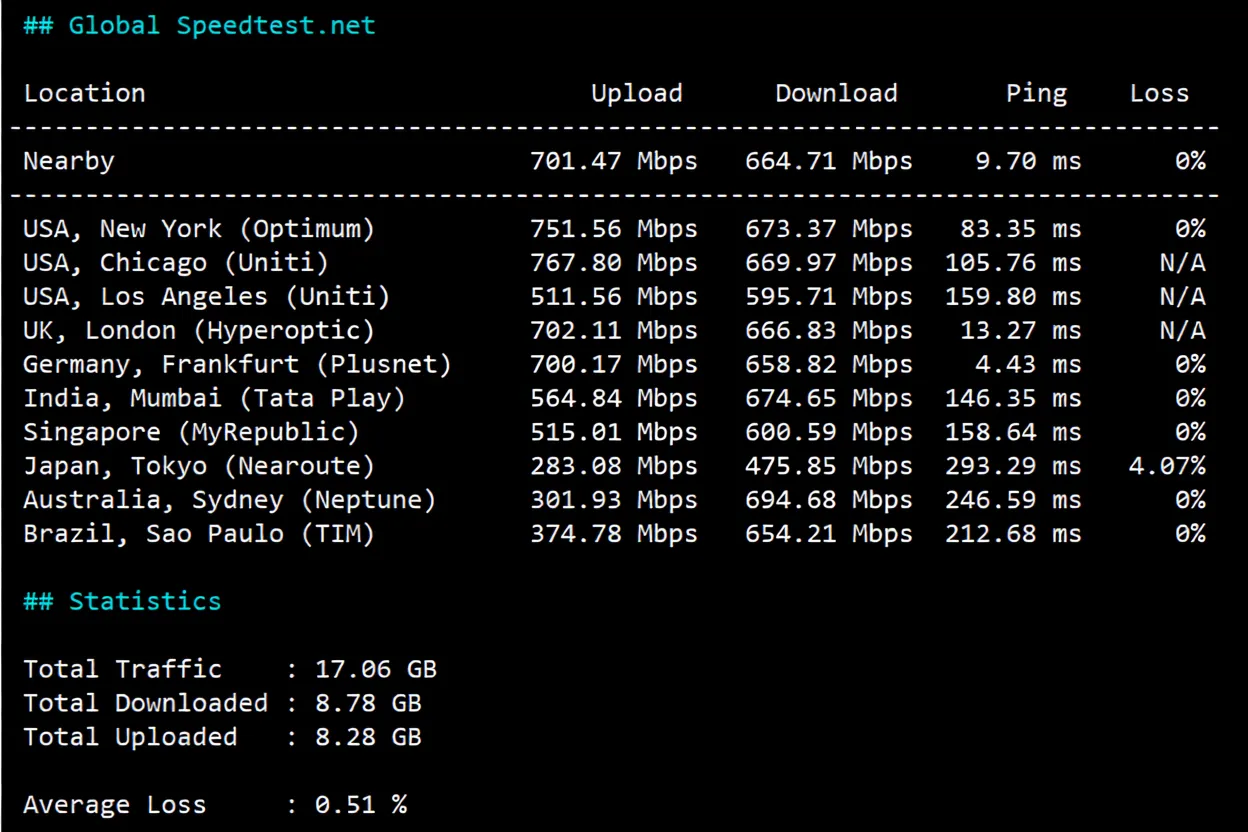
Task: Click the USA, New York (Optimum) entry
Action: tap(199, 228)
